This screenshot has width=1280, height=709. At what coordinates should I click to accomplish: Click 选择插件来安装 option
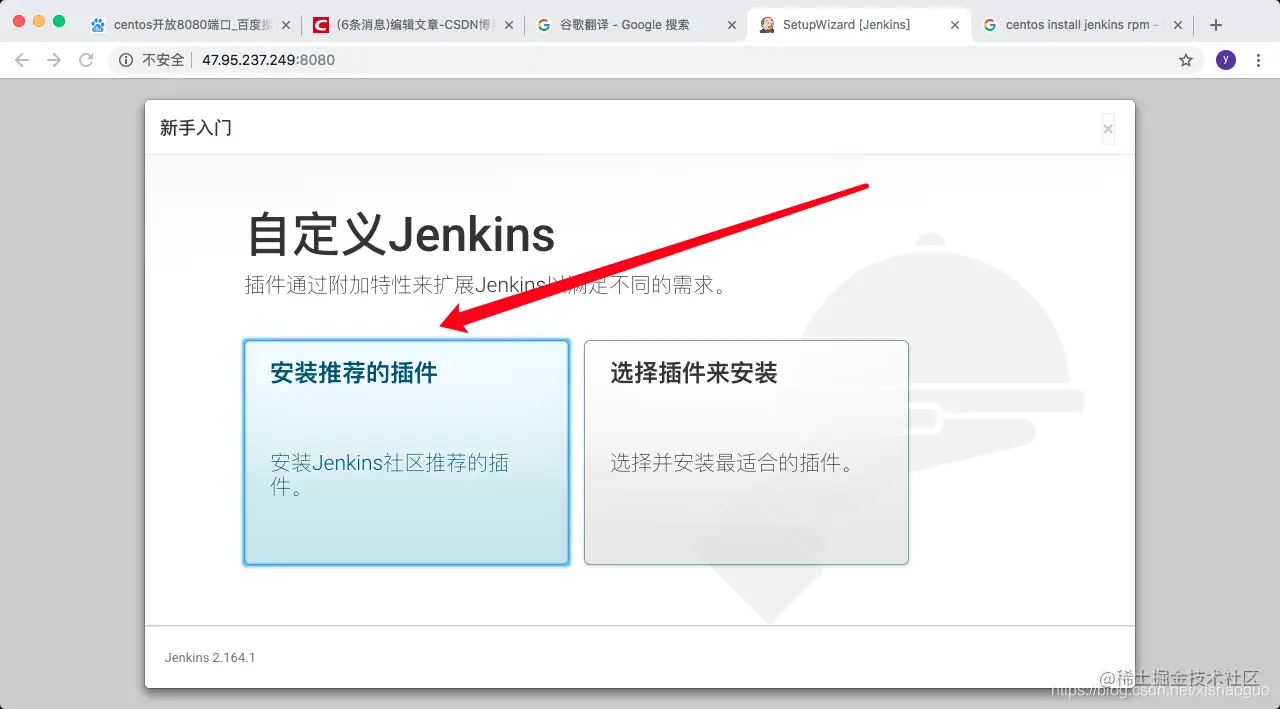point(746,452)
